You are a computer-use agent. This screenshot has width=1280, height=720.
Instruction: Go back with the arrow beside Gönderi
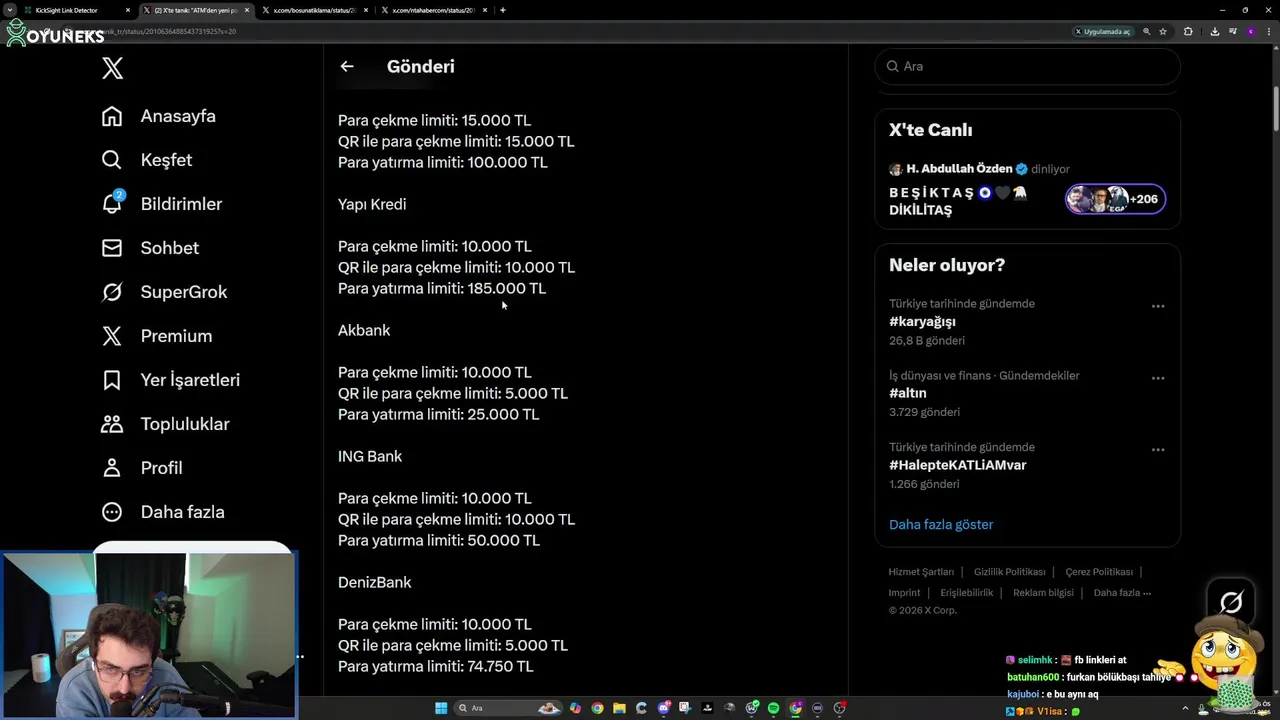point(347,66)
